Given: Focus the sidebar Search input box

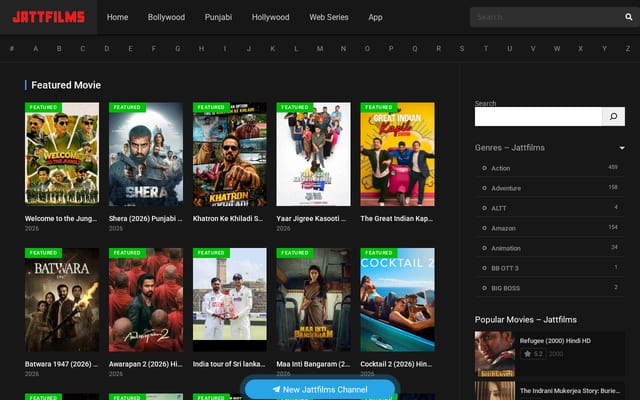Looking at the screenshot, I should 538,116.
